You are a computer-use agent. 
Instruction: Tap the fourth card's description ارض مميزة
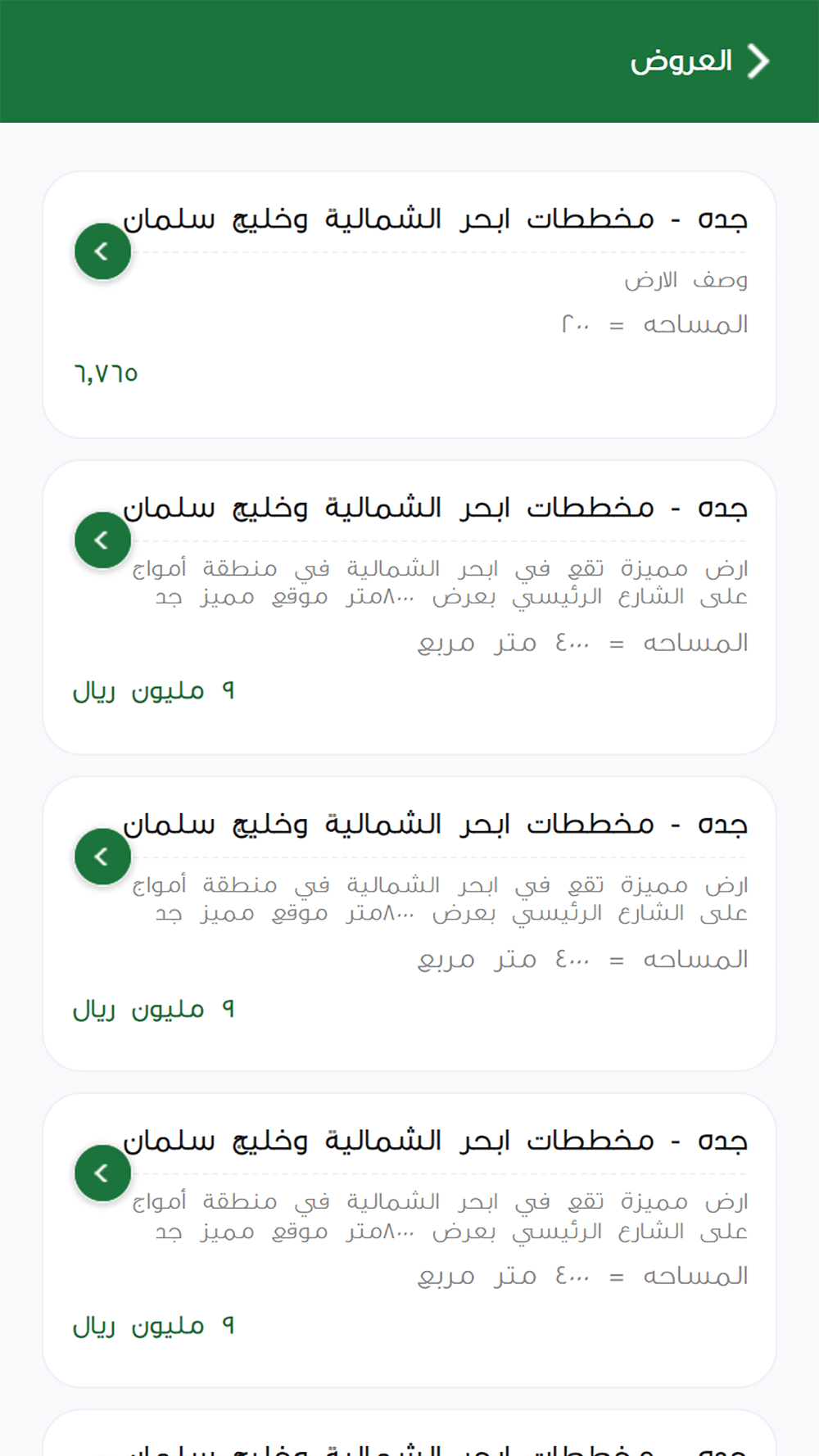(x=440, y=1216)
